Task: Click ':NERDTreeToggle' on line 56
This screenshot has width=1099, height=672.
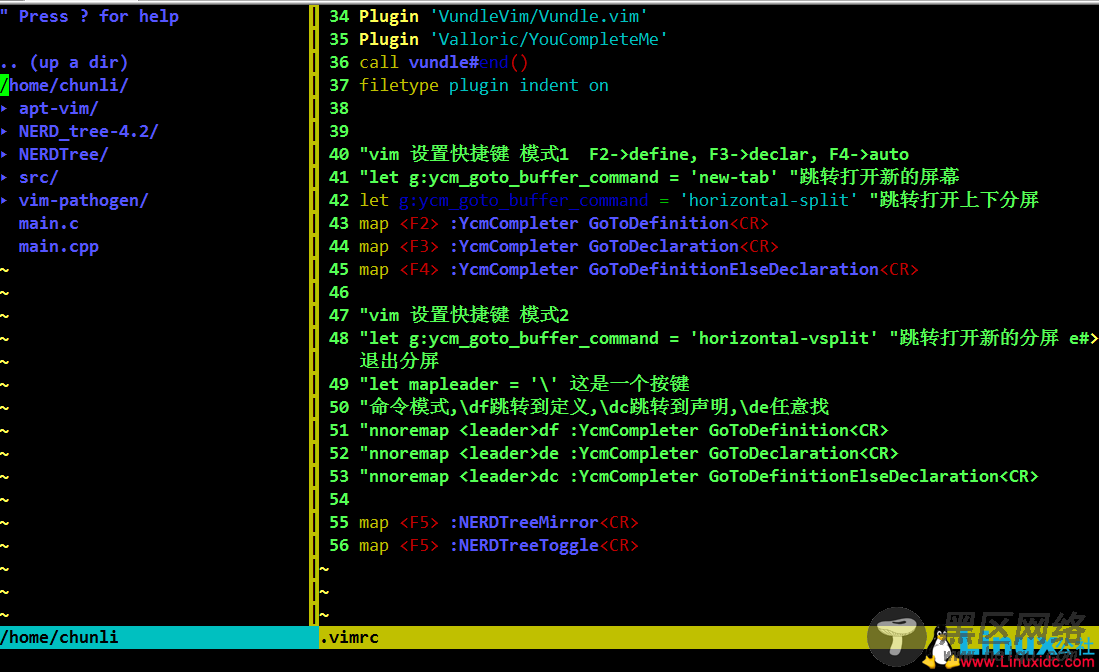Action: 524,546
